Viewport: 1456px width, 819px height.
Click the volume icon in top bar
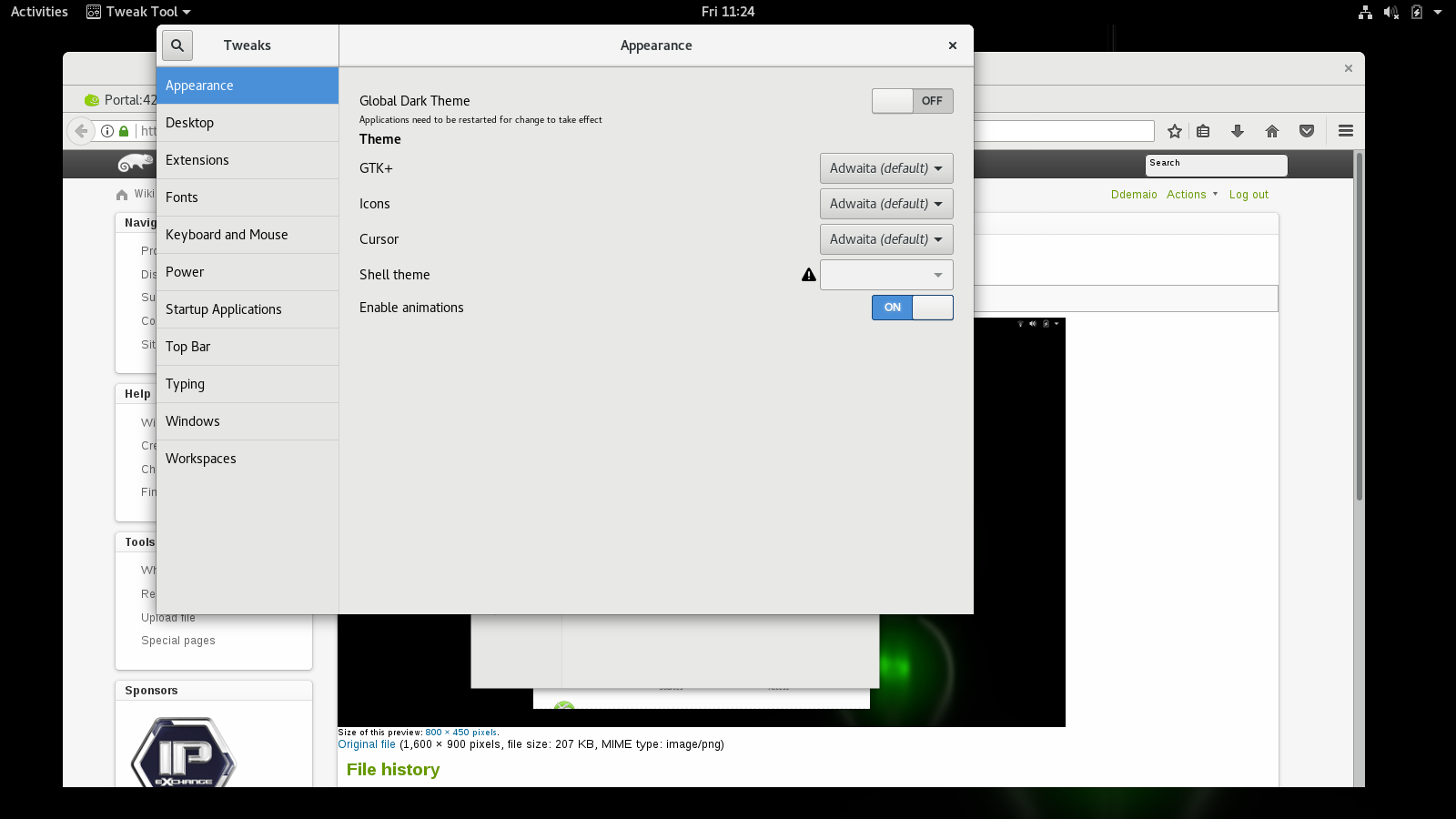pyautogui.click(x=1390, y=12)
